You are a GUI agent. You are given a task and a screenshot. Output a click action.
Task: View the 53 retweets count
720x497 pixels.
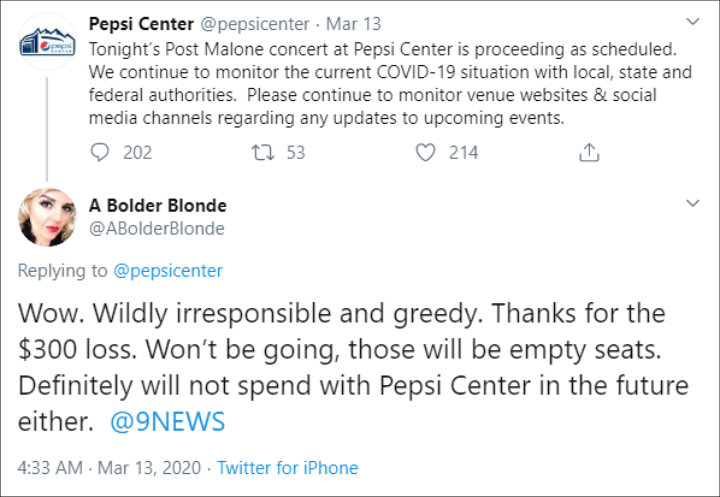(296, 152)
